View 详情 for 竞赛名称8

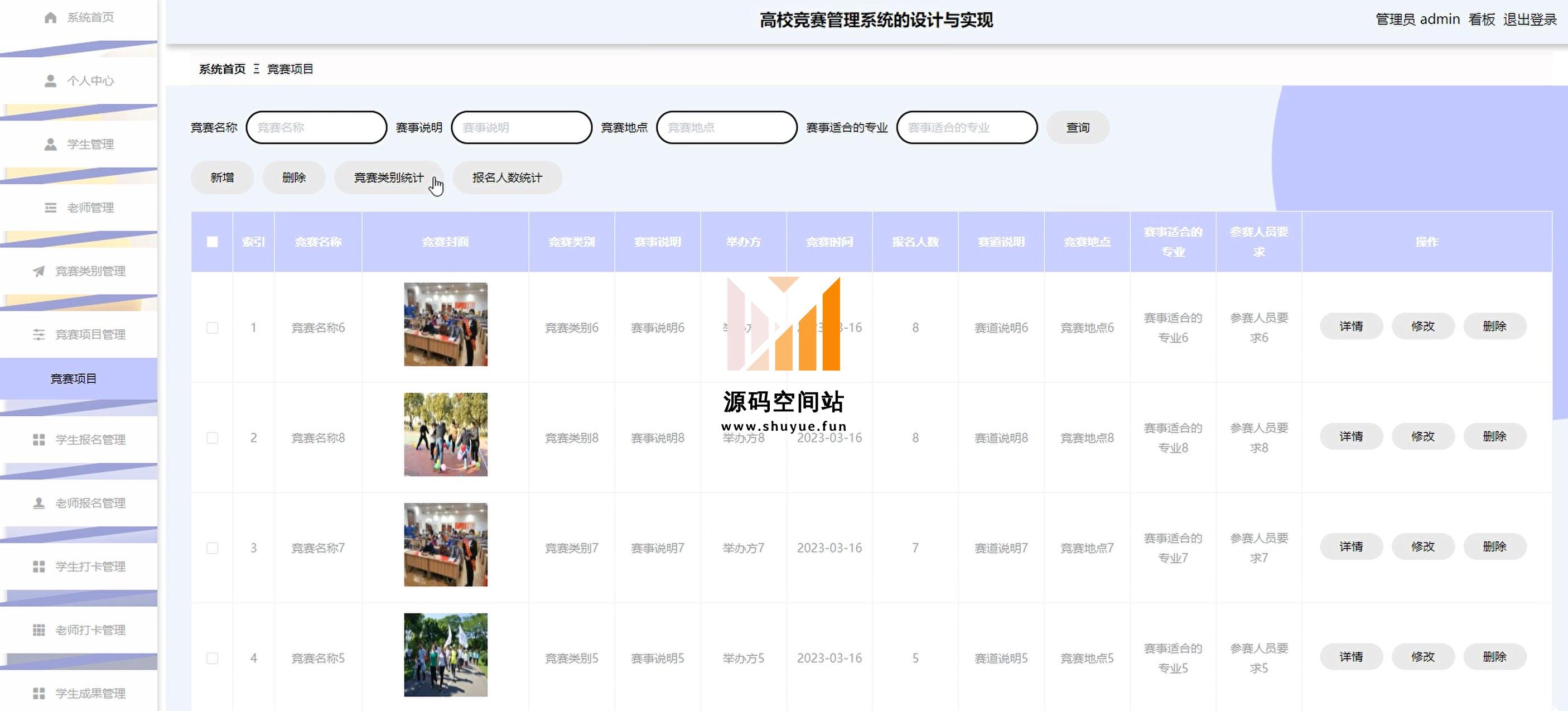tap(1352, 436)
